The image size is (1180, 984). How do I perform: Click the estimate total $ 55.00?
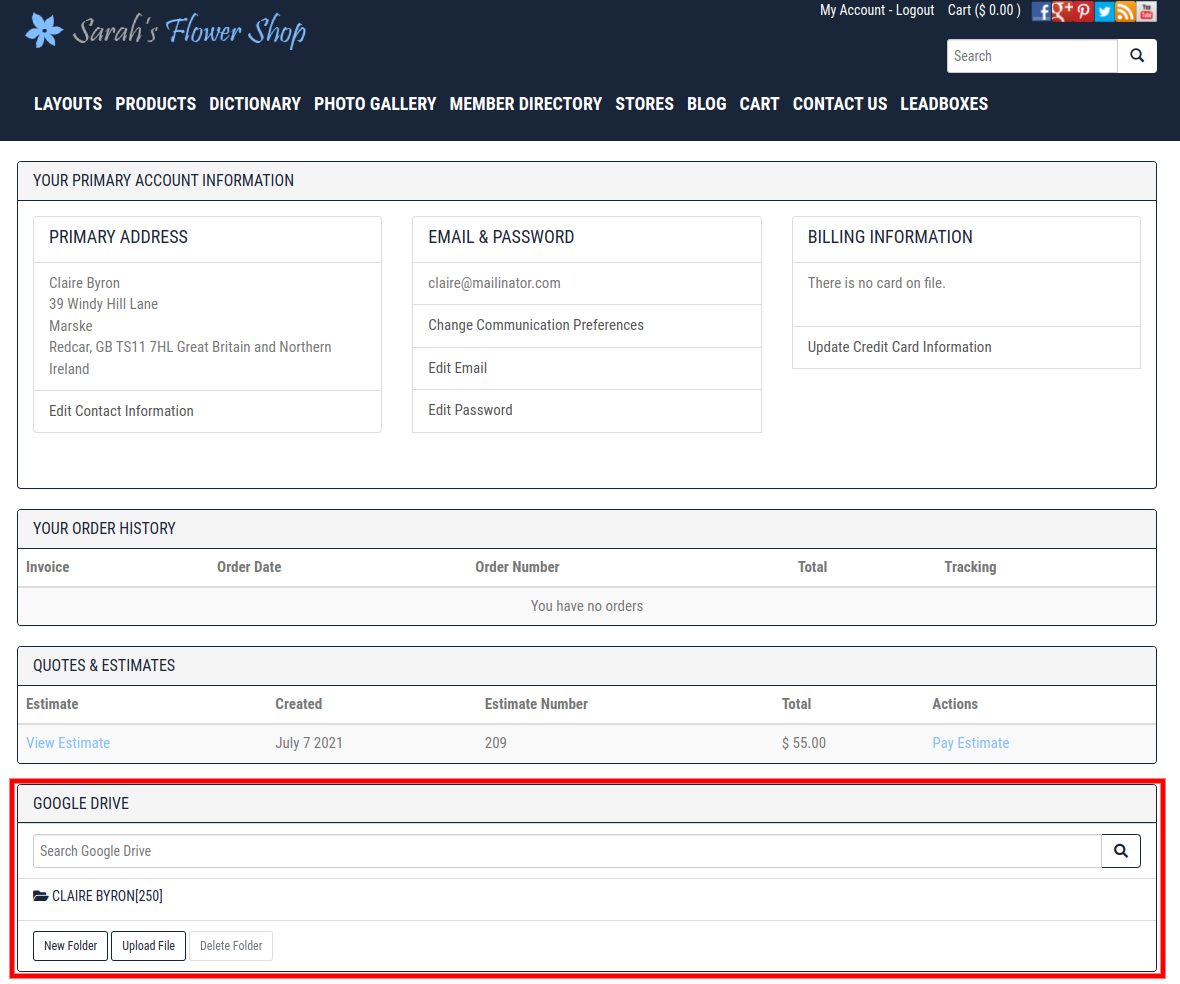(x=804, y=743)
